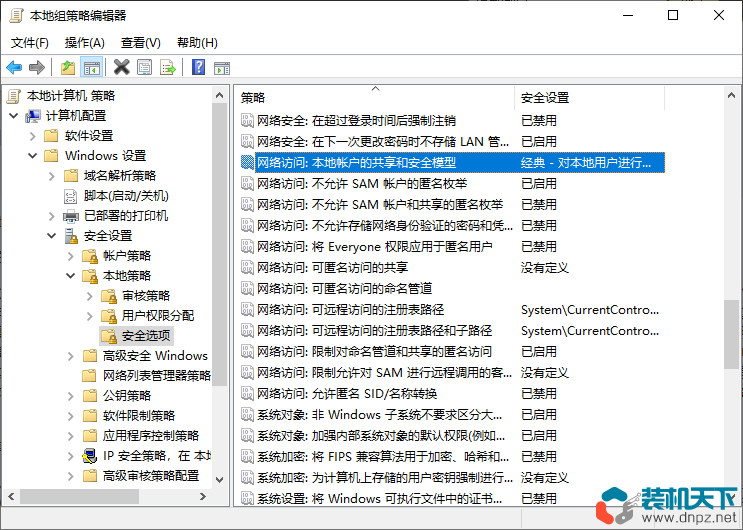This screenshot has width=743, height=530.
Task: Click the blue Help question mark icon
Action: point(199,67)
